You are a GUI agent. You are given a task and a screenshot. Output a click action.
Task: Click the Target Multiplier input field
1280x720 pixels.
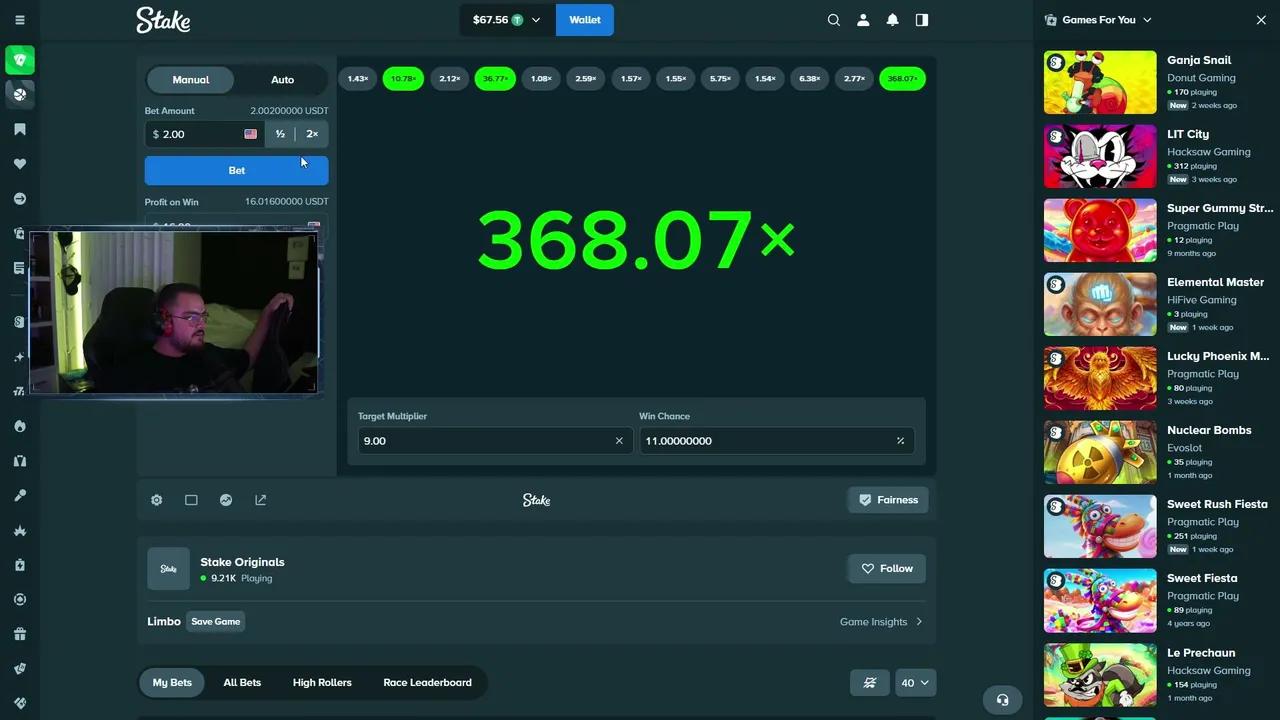(x=495, y=441)
